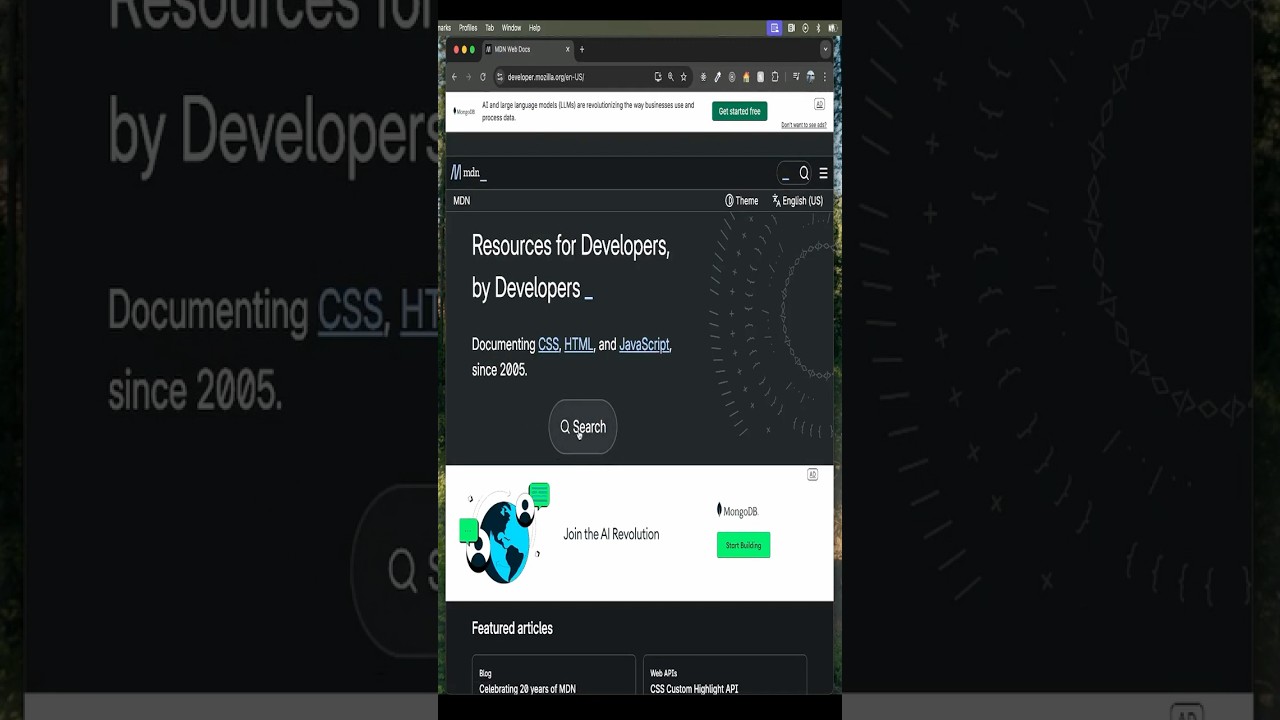Screen dimensions: 1280x720
Task: Click the Bluetooth menu bar icon
Action: pyautogui.click(x=818, y=28)
